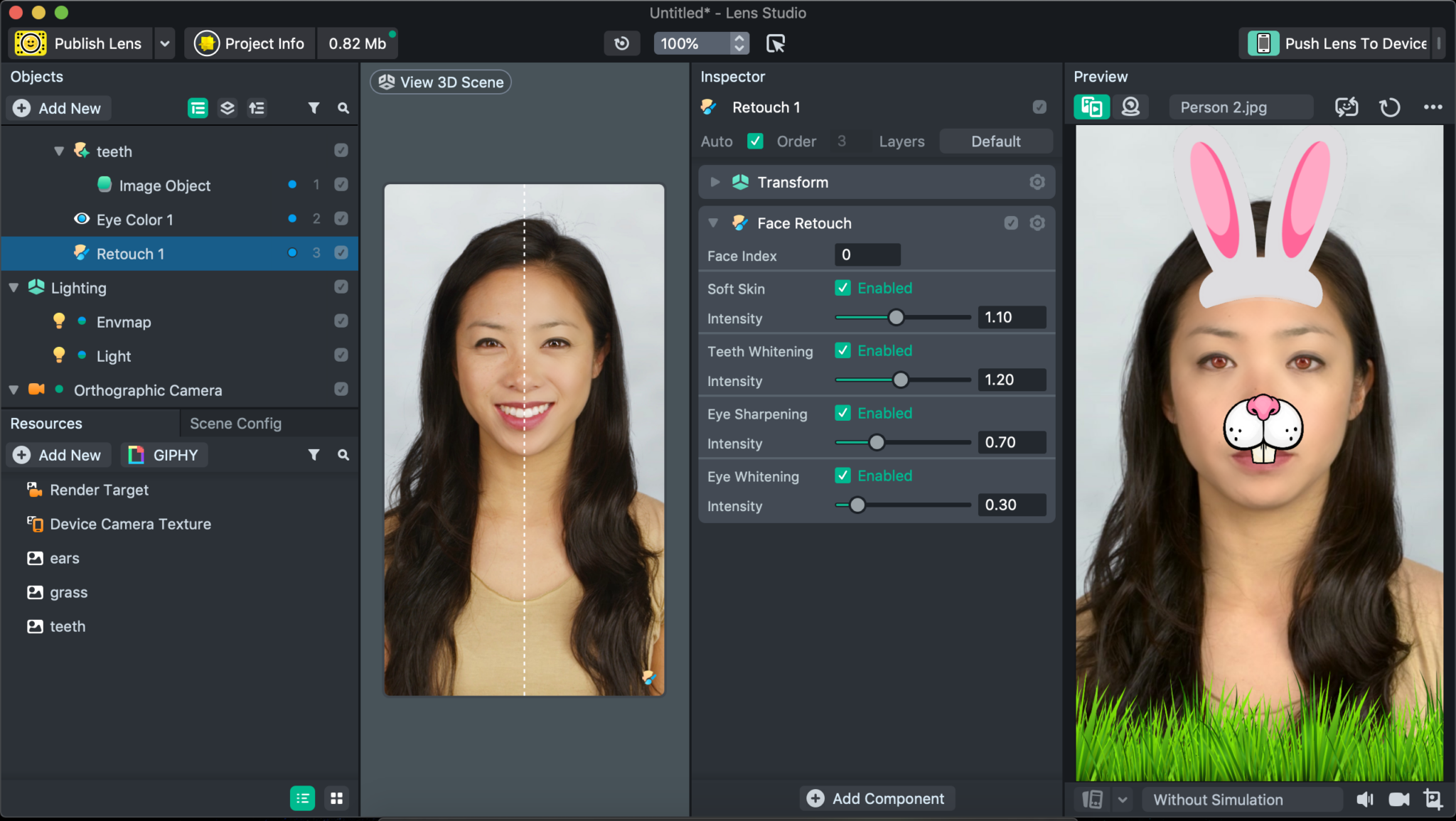Switch to the Scene Config tab

235,423
